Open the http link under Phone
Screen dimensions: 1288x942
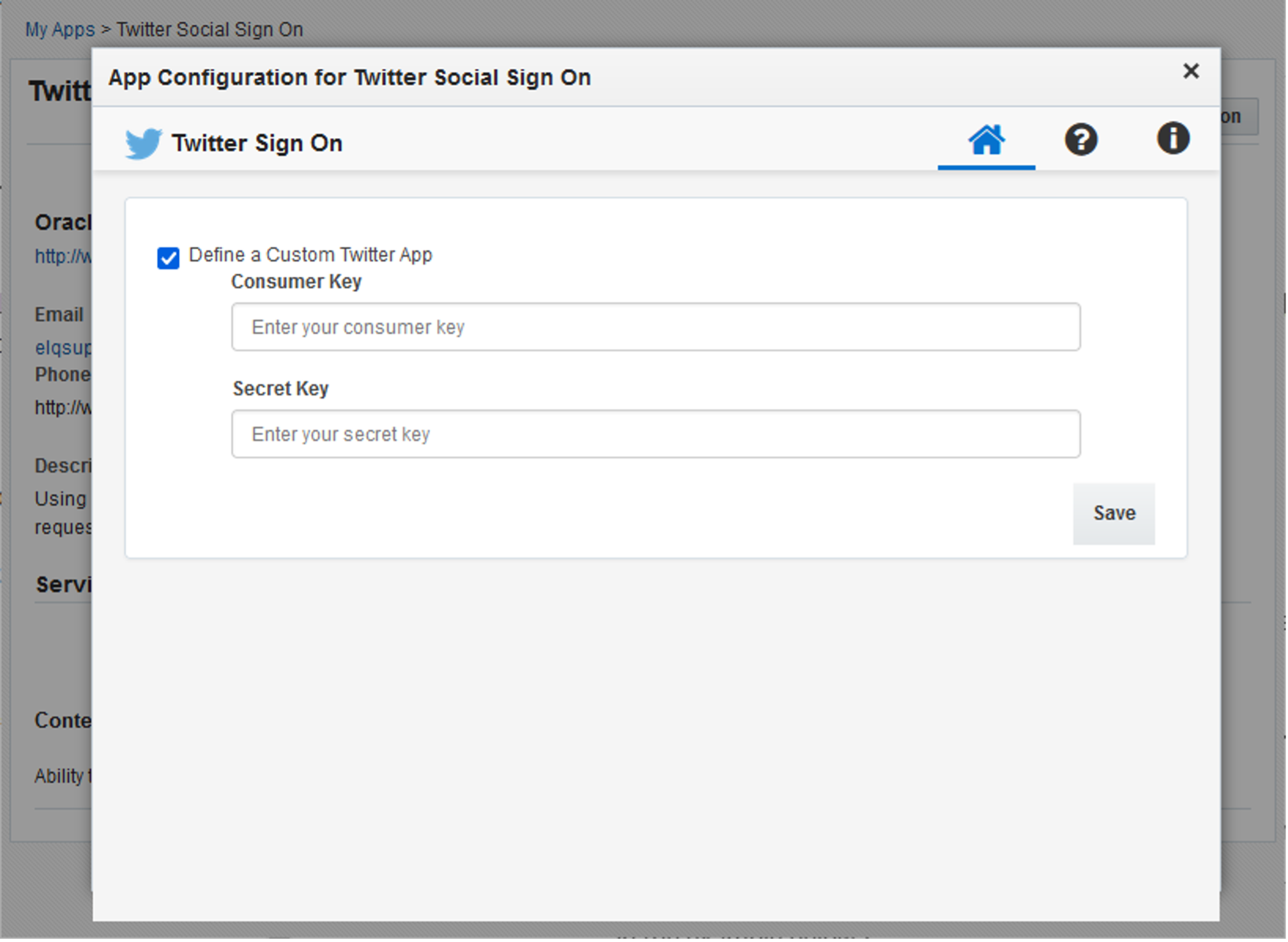pyautogui.click(x=63, y=408)
